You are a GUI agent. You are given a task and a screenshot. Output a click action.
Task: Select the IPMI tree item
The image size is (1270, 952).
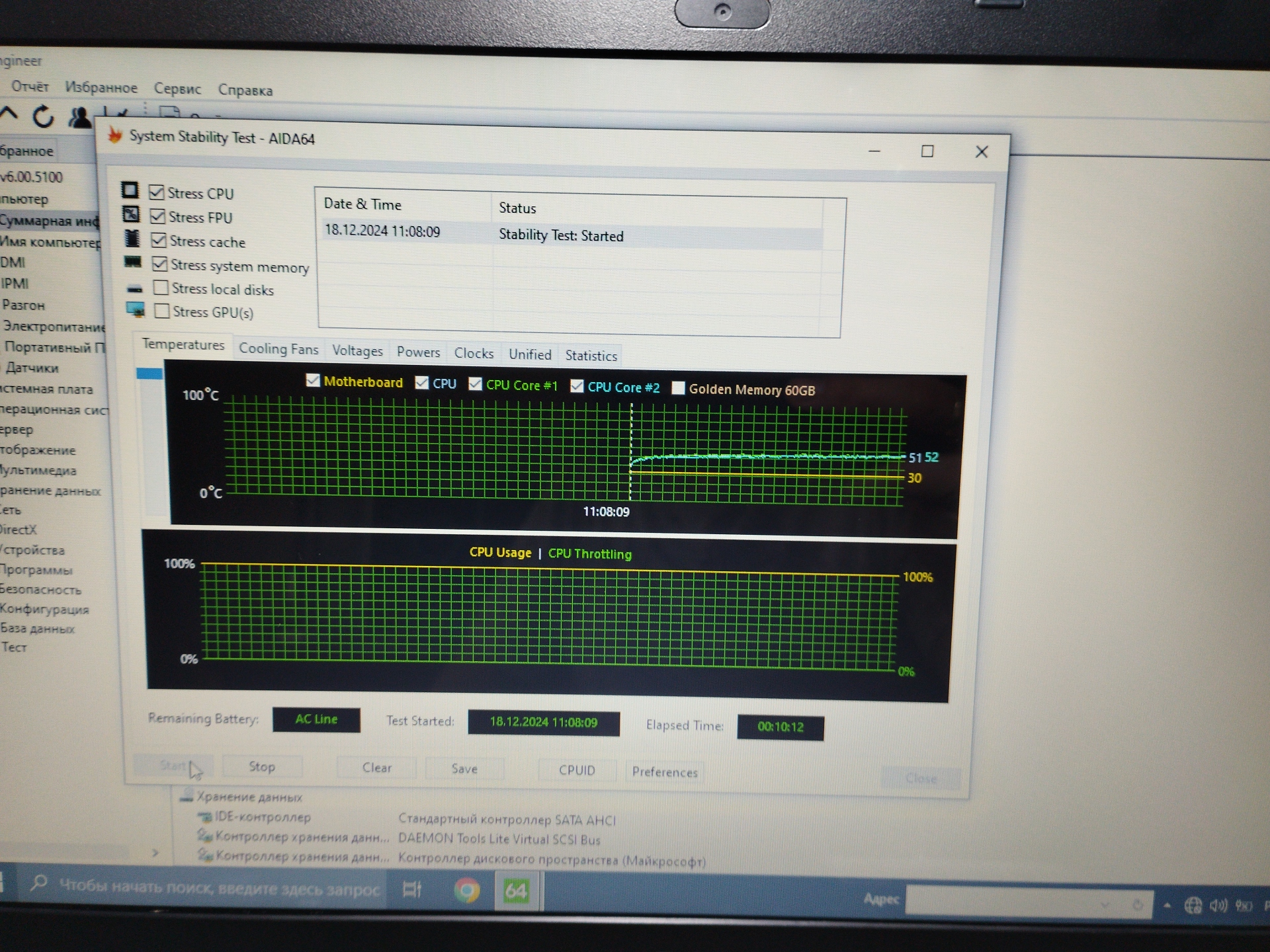click(15, 284)
